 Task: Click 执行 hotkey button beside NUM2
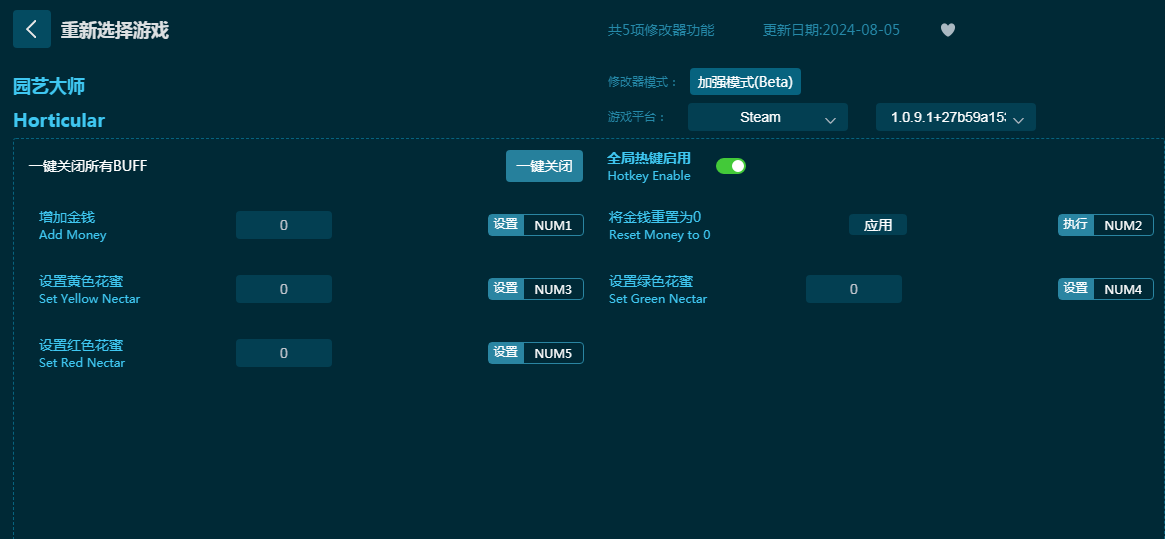[1076, 225]
